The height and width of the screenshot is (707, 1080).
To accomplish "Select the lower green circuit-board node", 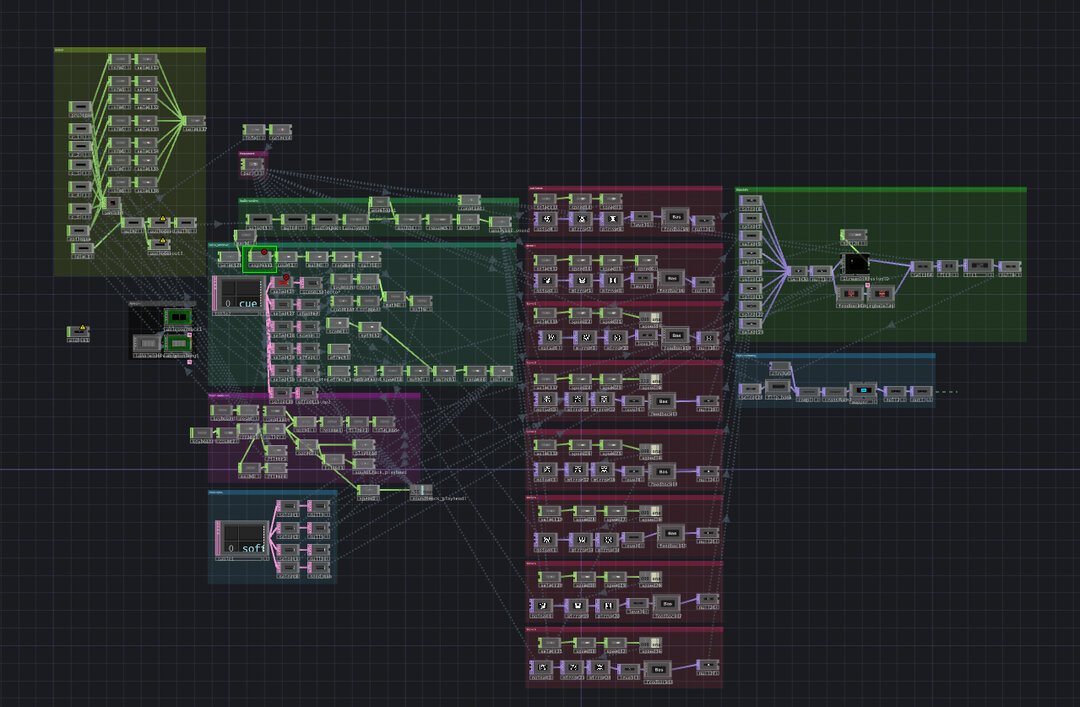I will (180, 343).
